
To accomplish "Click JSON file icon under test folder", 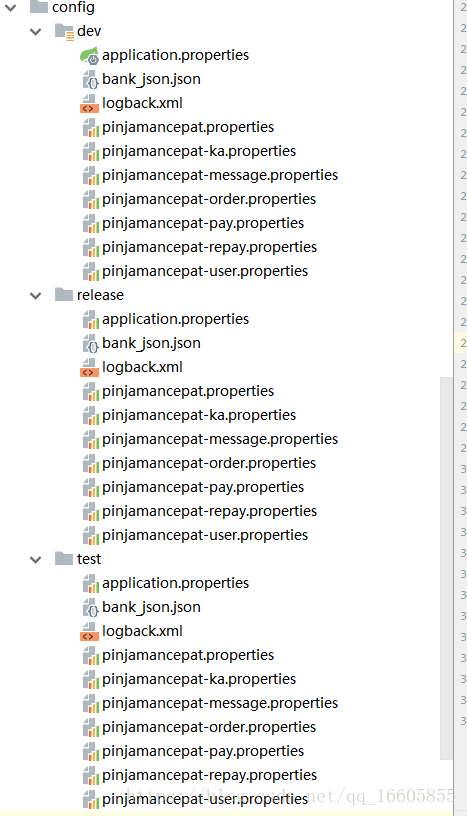I will coord(90,607).
